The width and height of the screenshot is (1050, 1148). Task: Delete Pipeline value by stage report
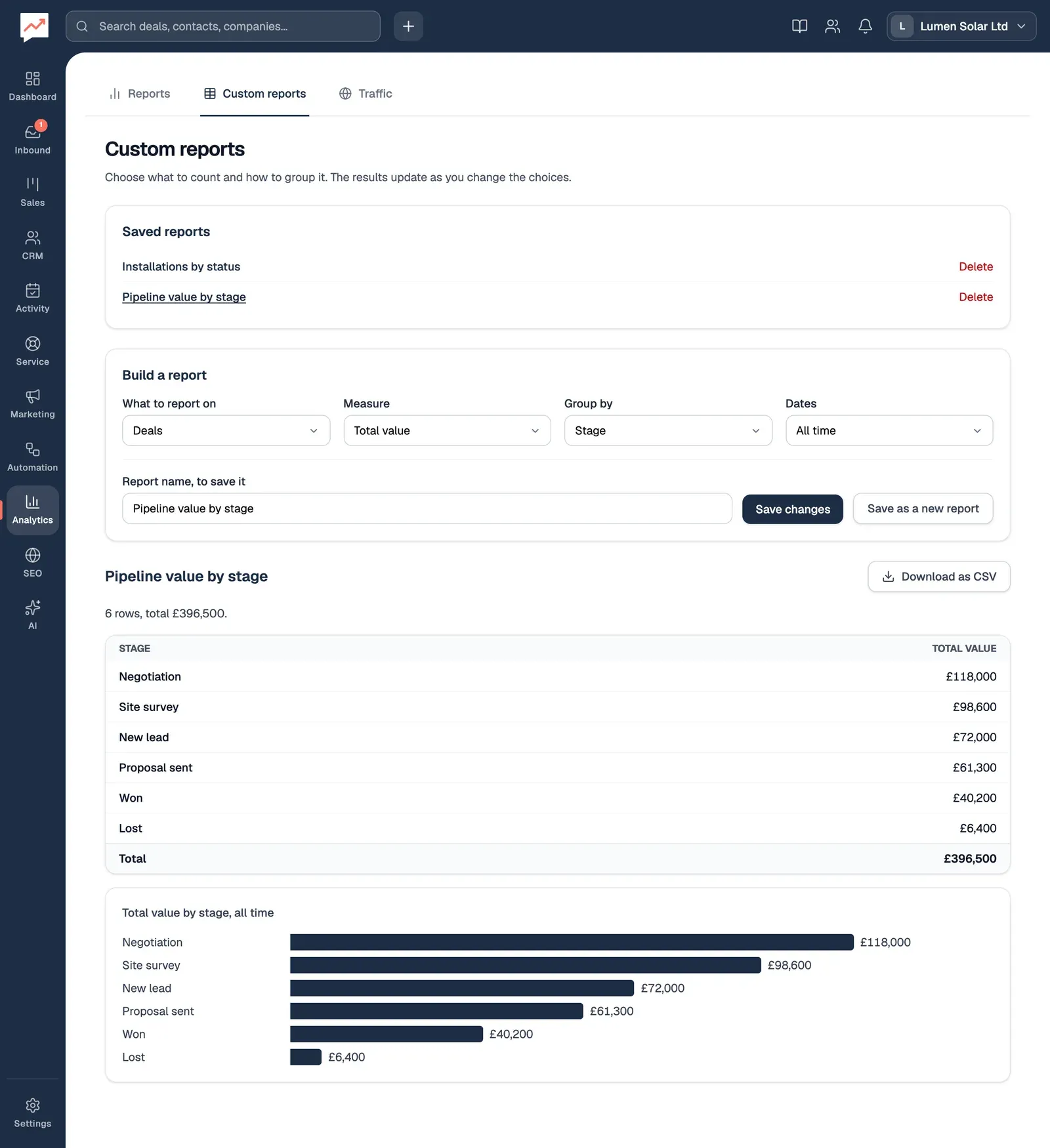[976, 297]
